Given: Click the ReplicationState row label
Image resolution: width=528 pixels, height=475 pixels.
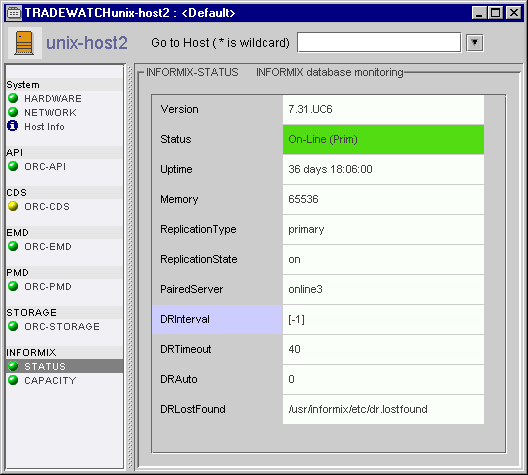Looking at the screenshot, I should (199, 259).
